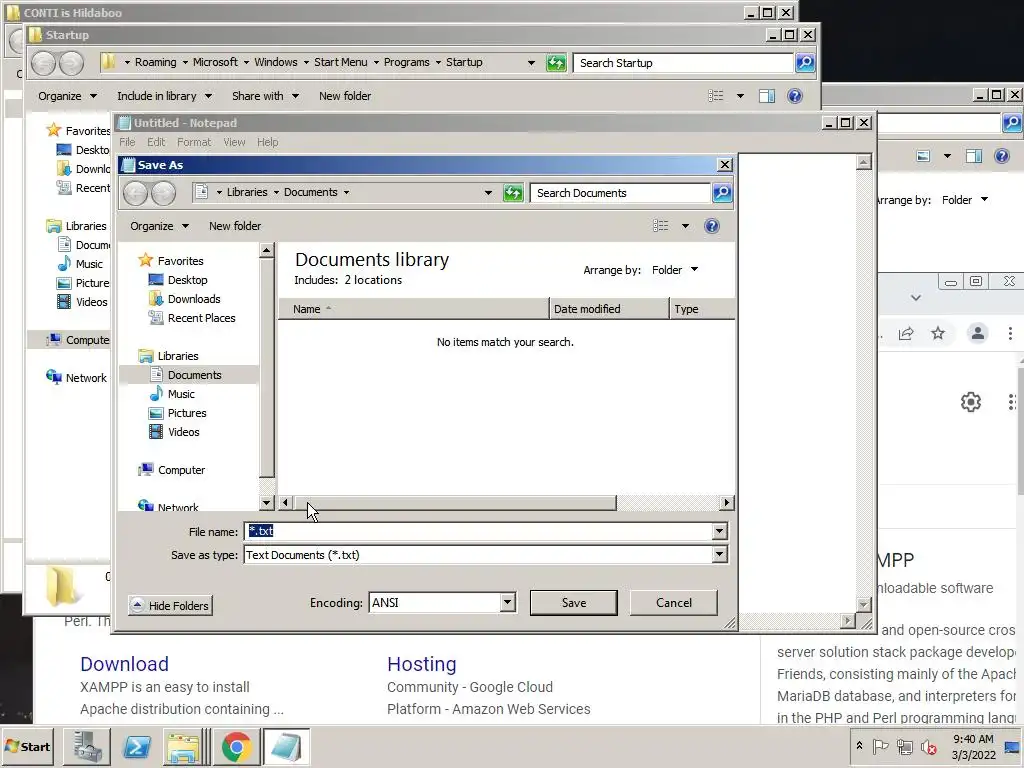
Task: Click the File name input field
Action: tap(479, 532)
